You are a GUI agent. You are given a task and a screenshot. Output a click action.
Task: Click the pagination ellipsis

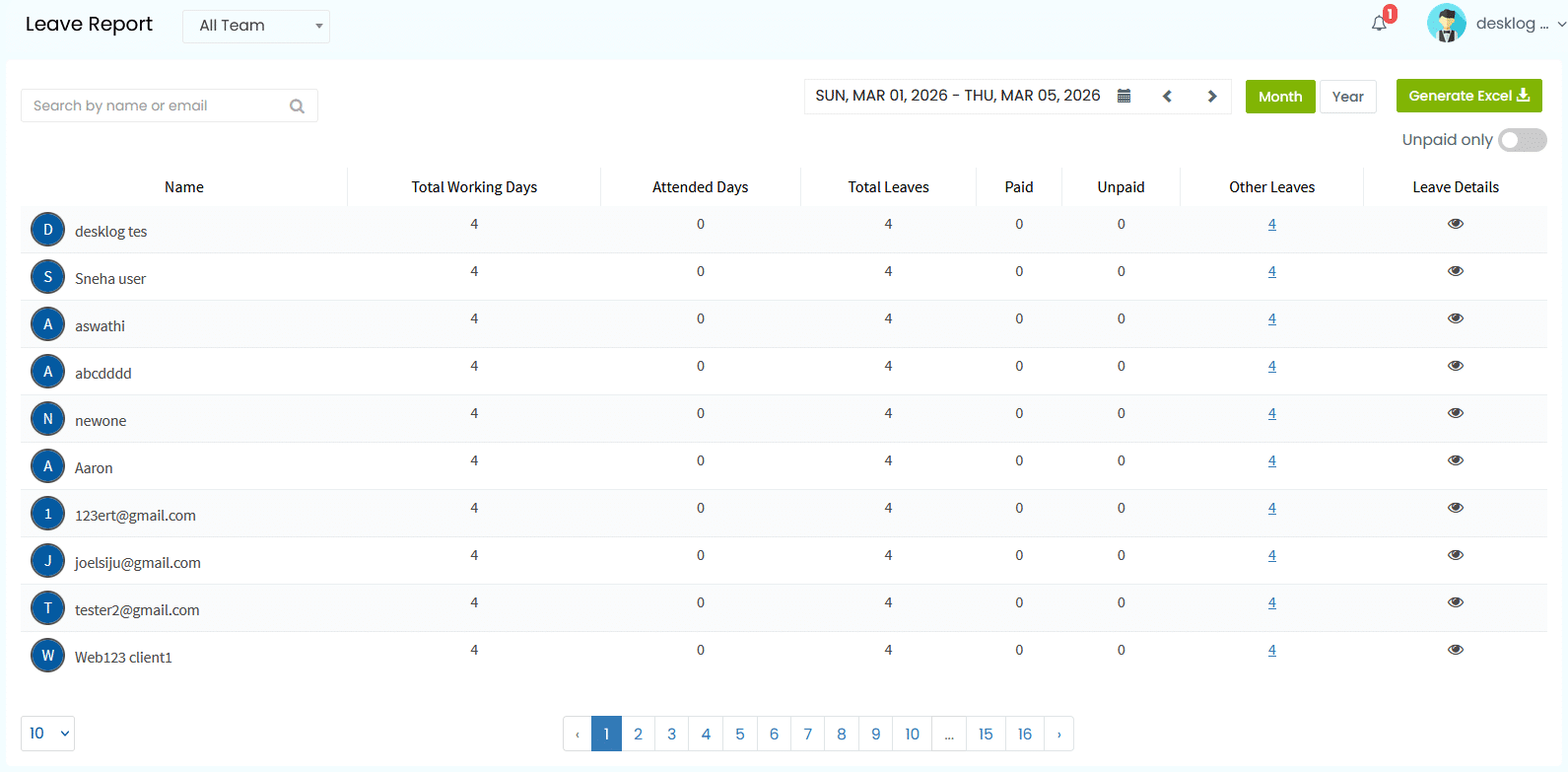949,734
